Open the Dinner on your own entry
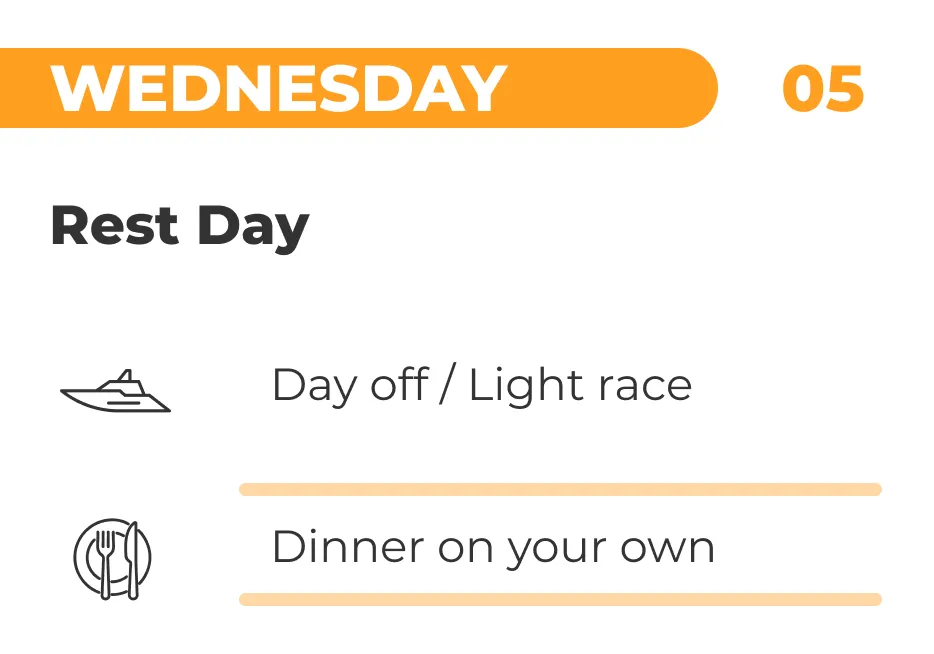934x654 pixels. point(493,547)
